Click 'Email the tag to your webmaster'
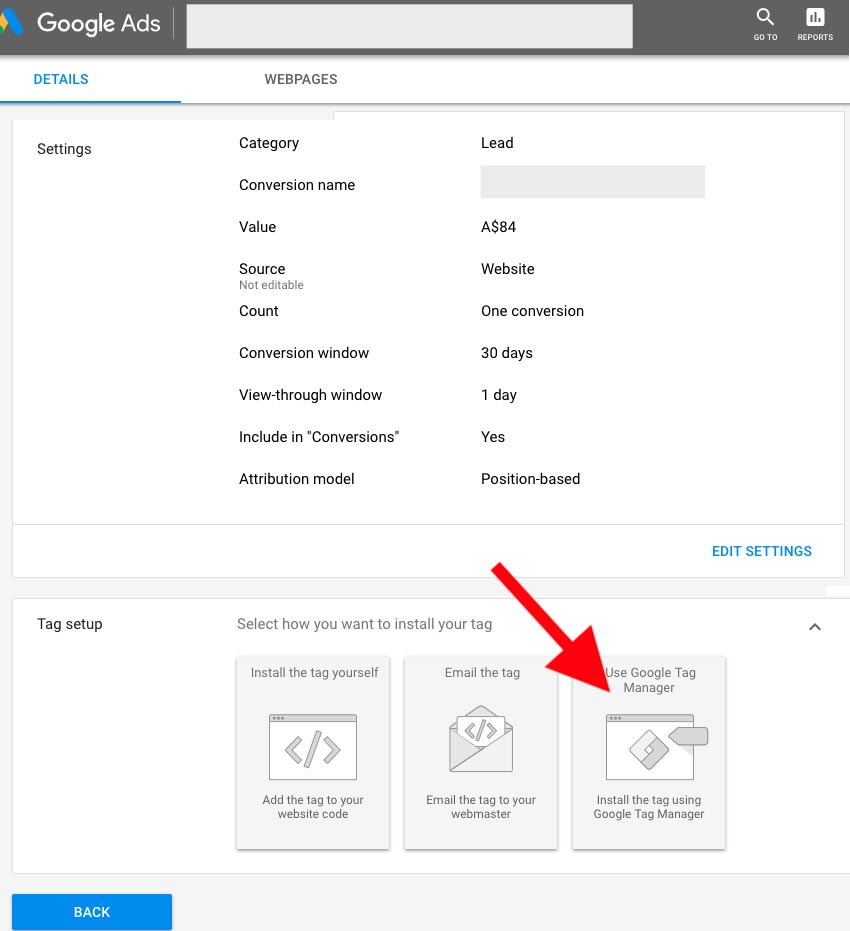Image resolution: width=850 pixels, height=931 pixels. [x=481, y=807]
